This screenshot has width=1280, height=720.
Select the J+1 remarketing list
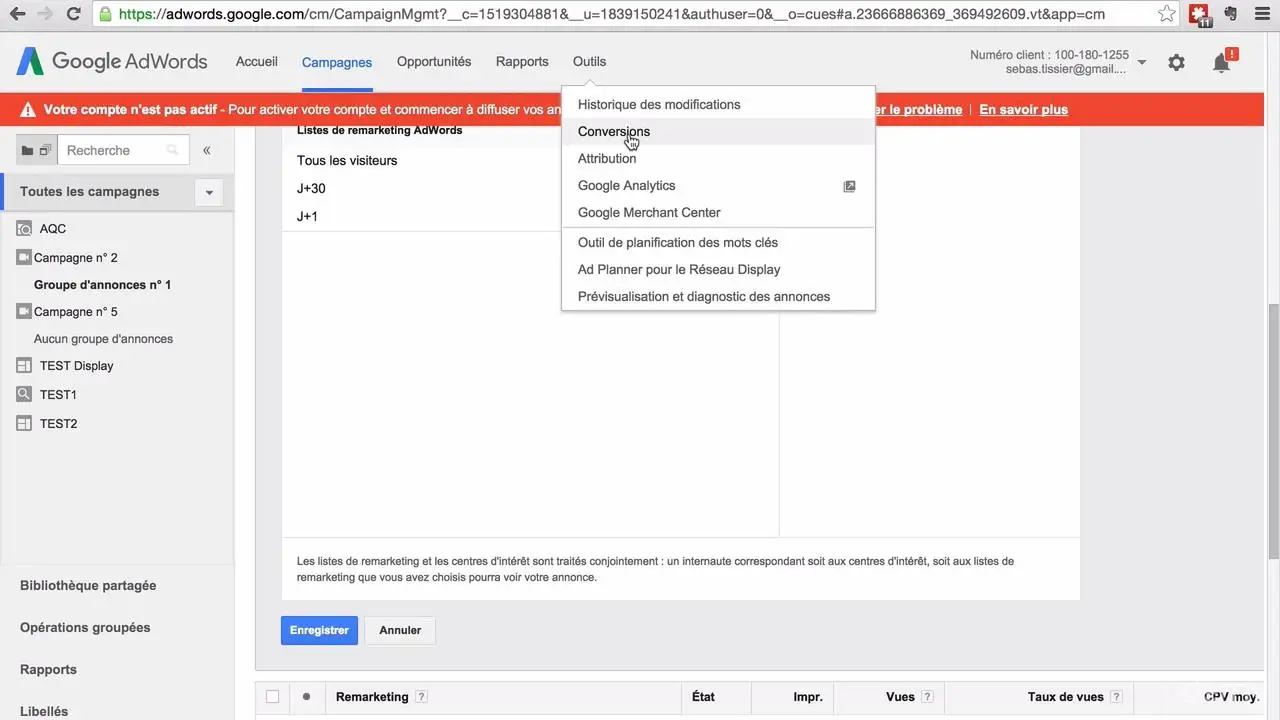307,216
